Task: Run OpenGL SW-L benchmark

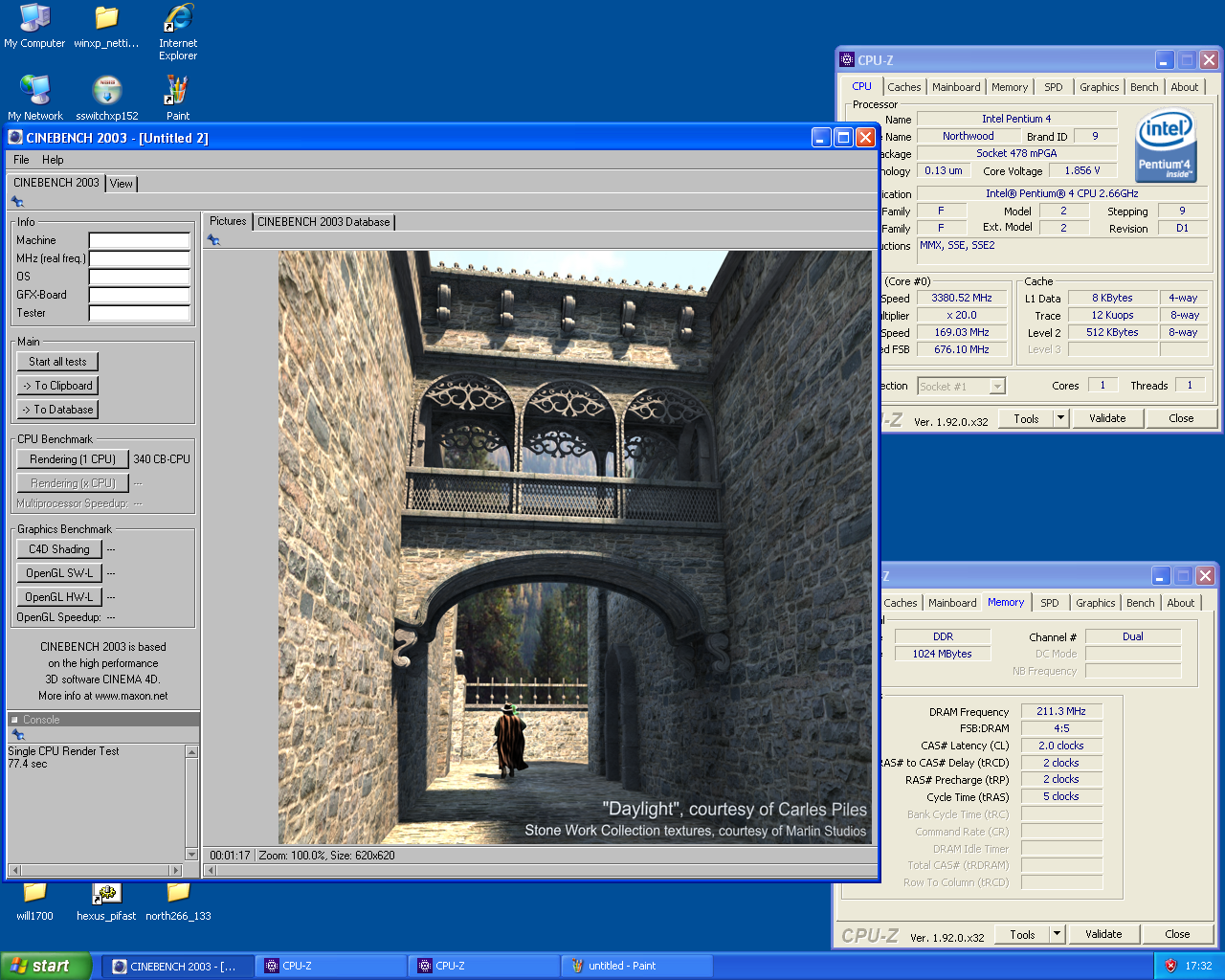Action: tap(59, 573)
